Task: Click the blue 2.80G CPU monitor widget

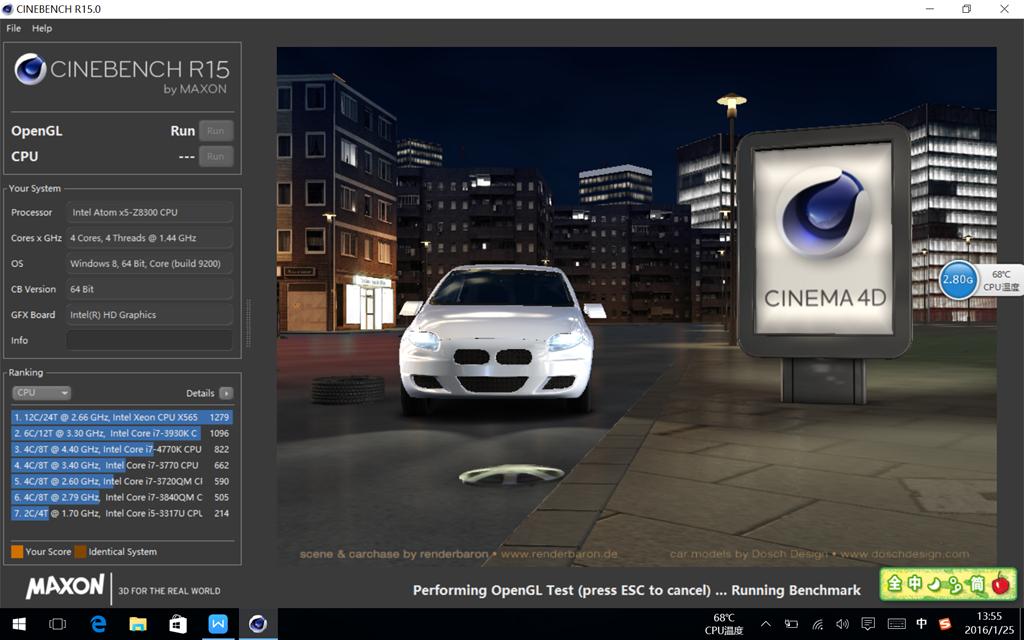Action: tap(957, 280)
